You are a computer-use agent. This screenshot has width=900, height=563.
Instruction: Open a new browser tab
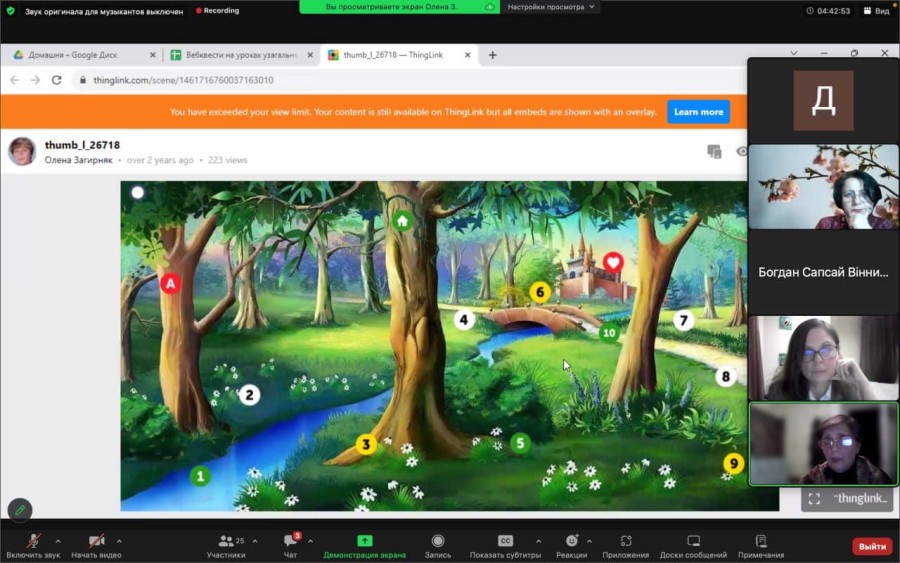click(492, 55)
